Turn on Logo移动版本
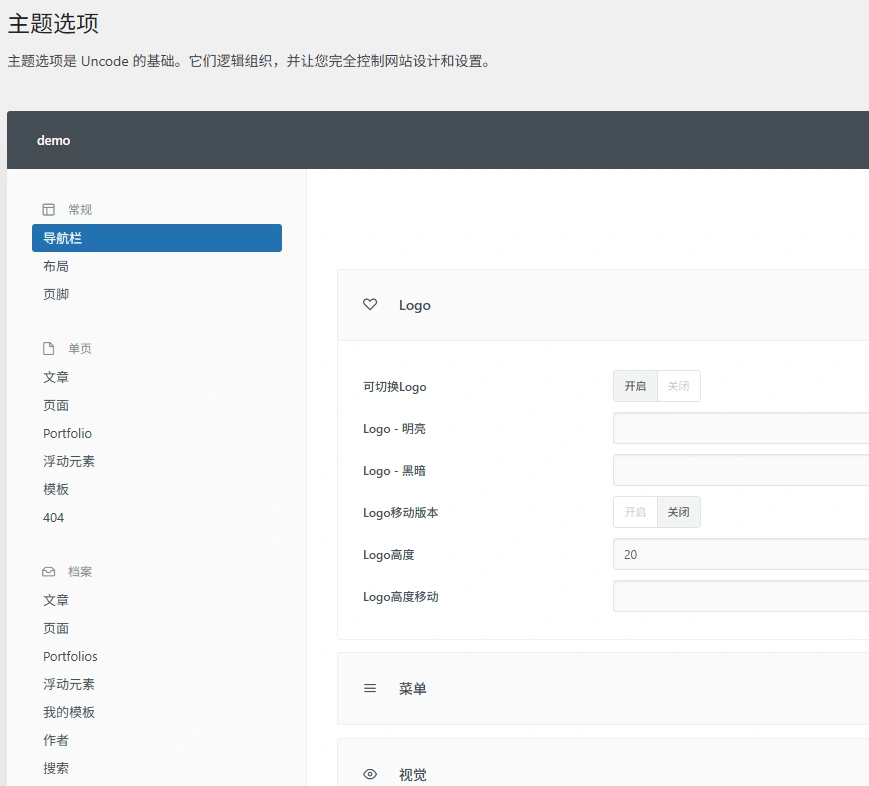 tap(634, 511)
